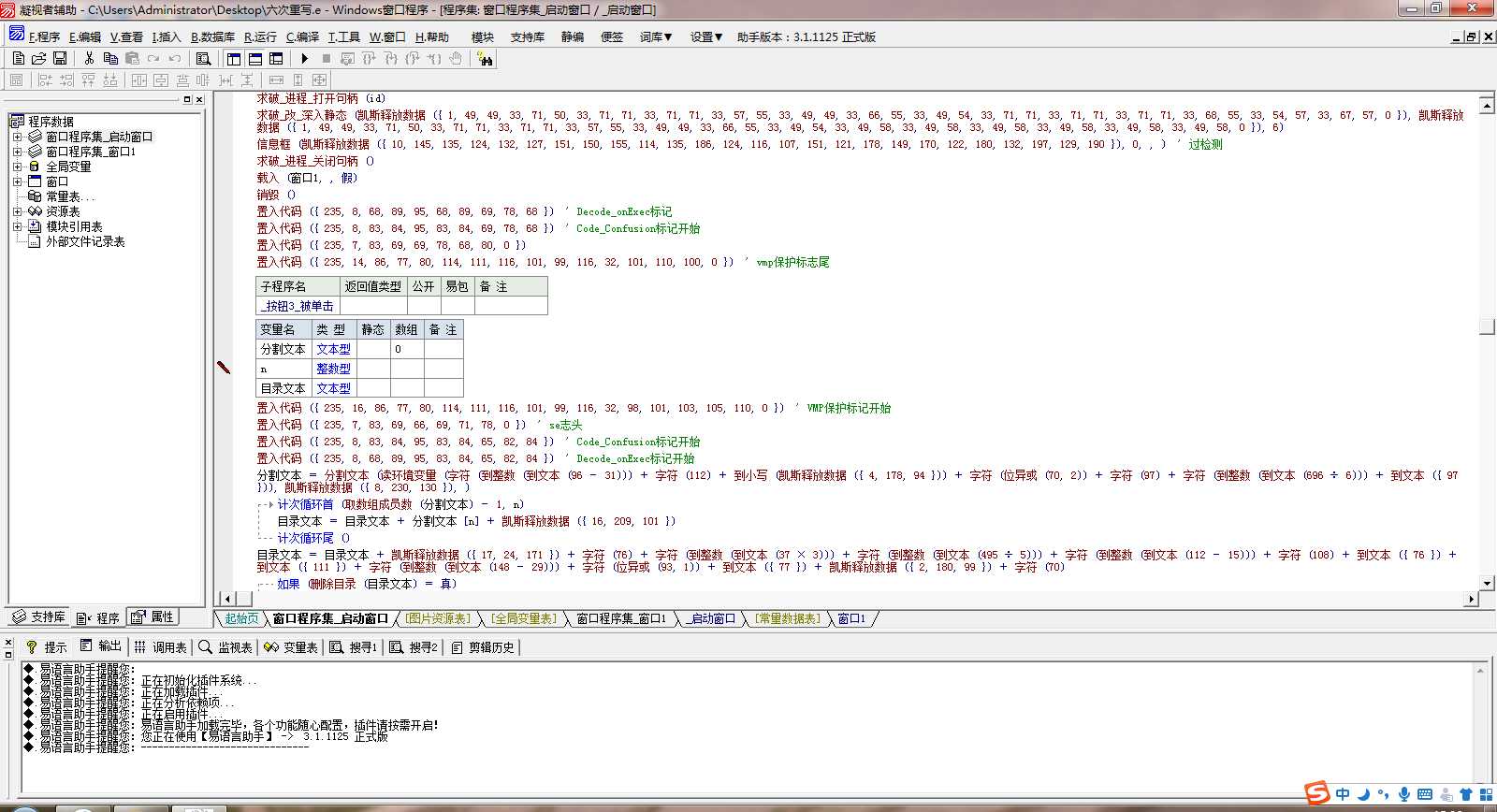The width and height of the screenshot is (1497, 812).
Task: Expand the 全局变量 tree node
Action: (17, 167)
